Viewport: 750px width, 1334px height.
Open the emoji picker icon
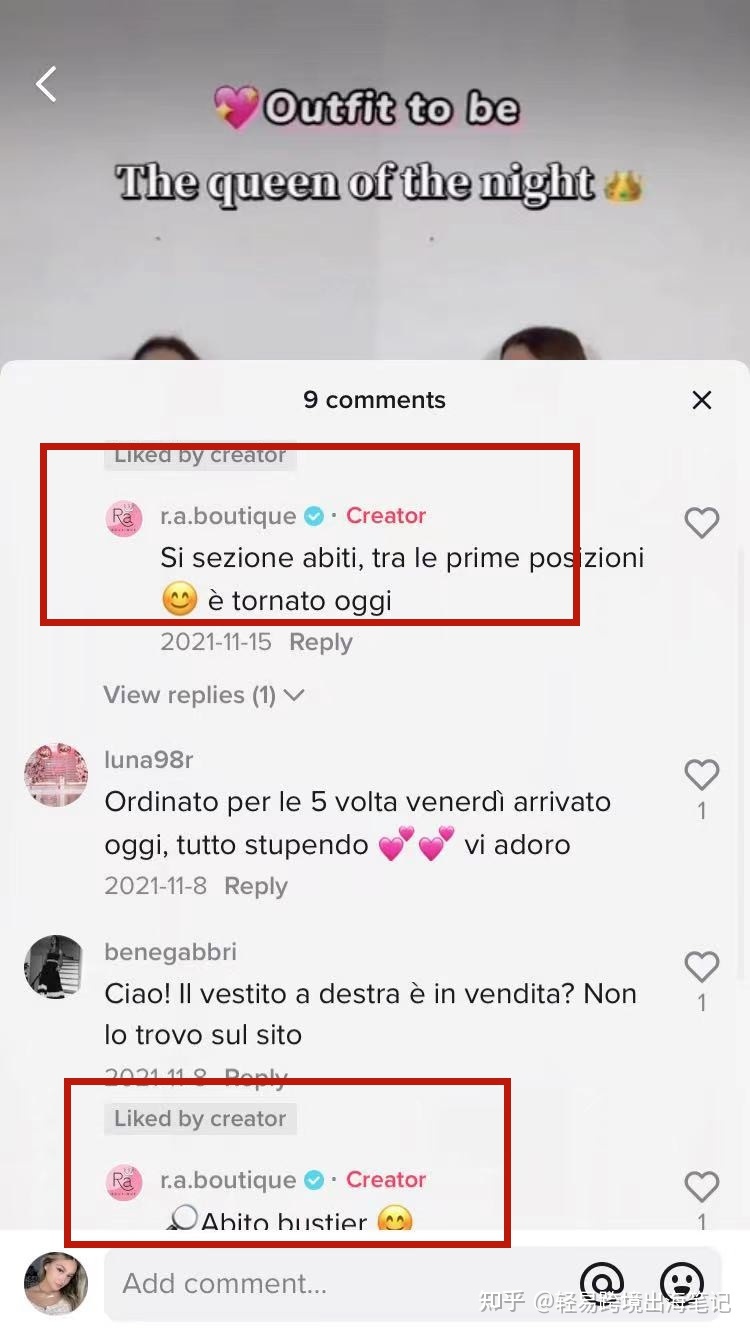tap(682, 1282)
